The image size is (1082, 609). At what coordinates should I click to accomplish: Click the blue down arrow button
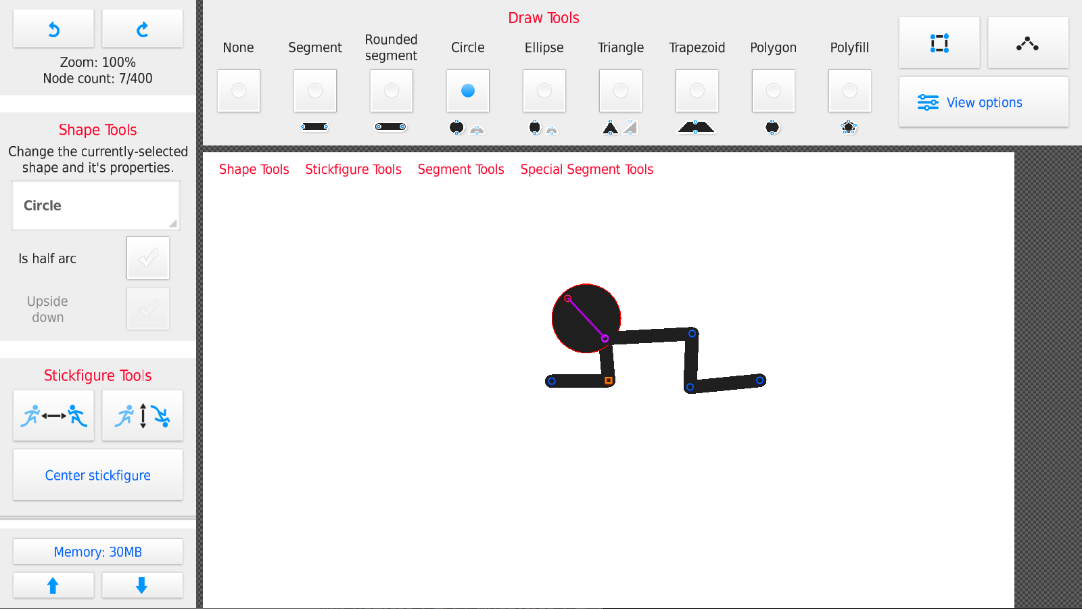point(142,586)
